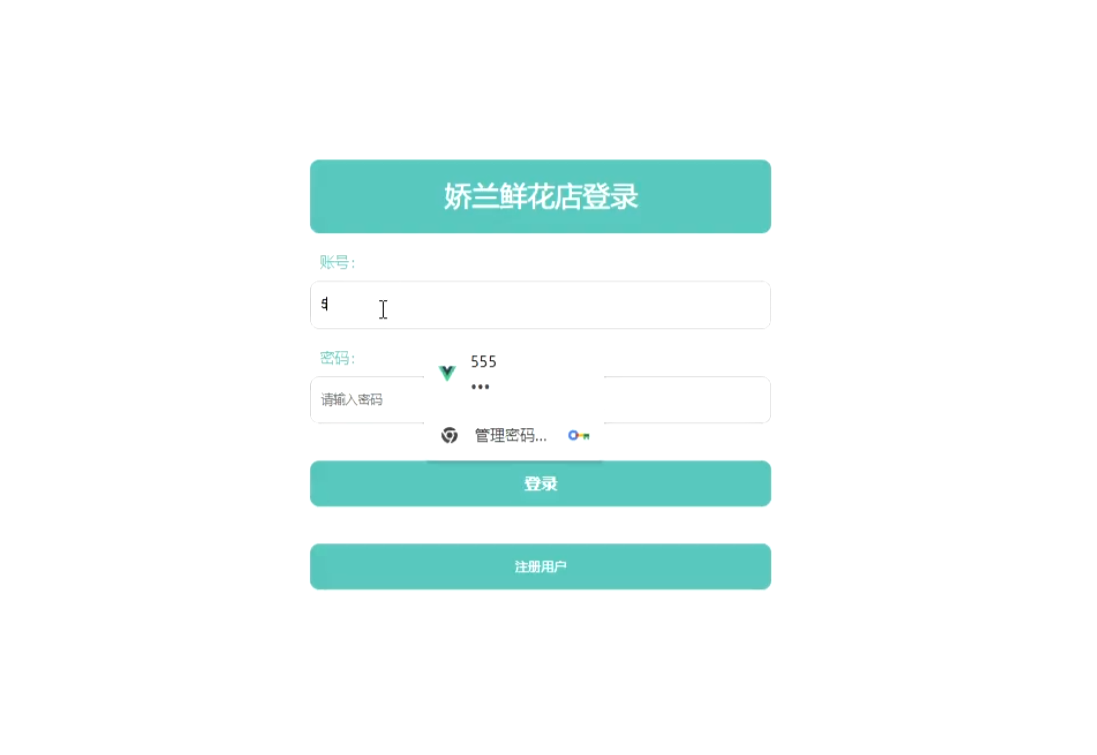Click the 登录 login button
The height and width of the screenshot is (755, 1097).
(x=540, y=484)
